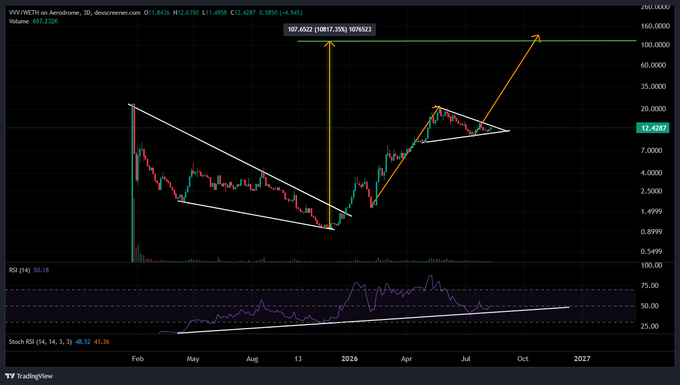Click the 60.0000 price axis label
Image resolution: width=680 pixels, height=385 pixels.
point(653,65)
